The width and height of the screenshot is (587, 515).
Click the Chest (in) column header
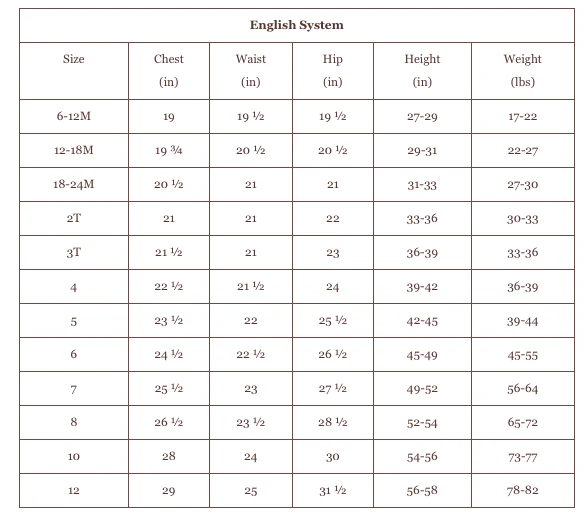[x=168, y=70]
